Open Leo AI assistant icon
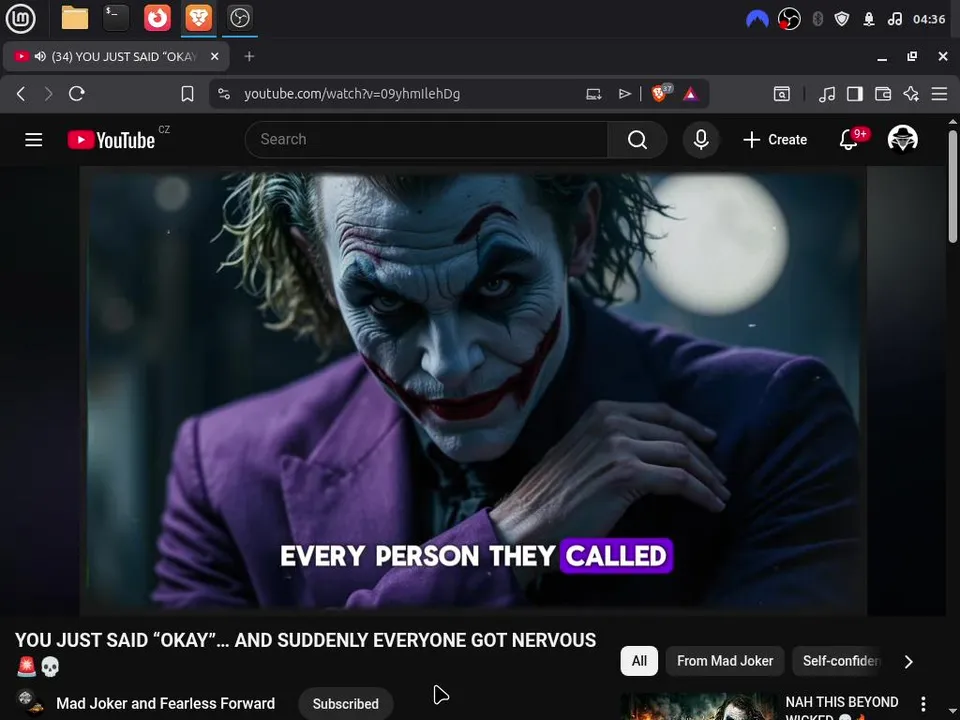This screenshot has width=960, height=720. (911, 94)
